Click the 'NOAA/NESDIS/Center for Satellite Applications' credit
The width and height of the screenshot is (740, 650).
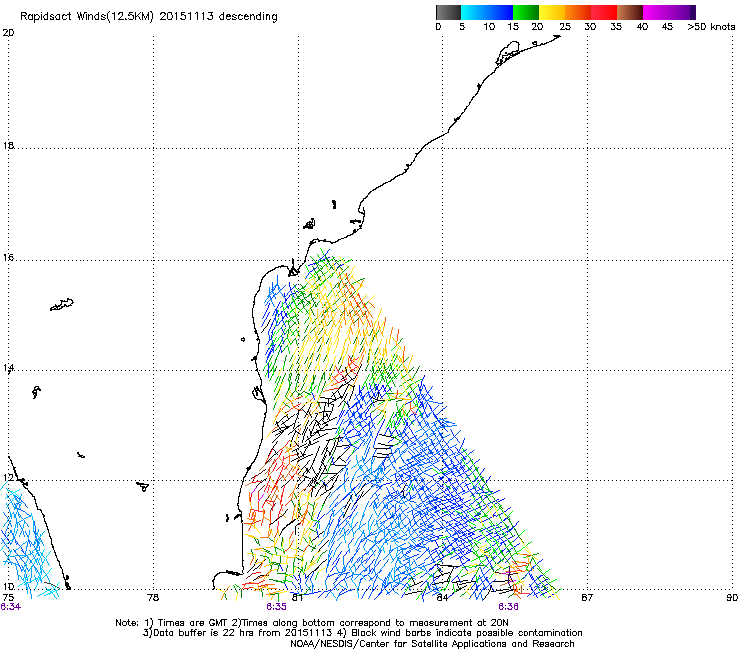pos(398,644)
